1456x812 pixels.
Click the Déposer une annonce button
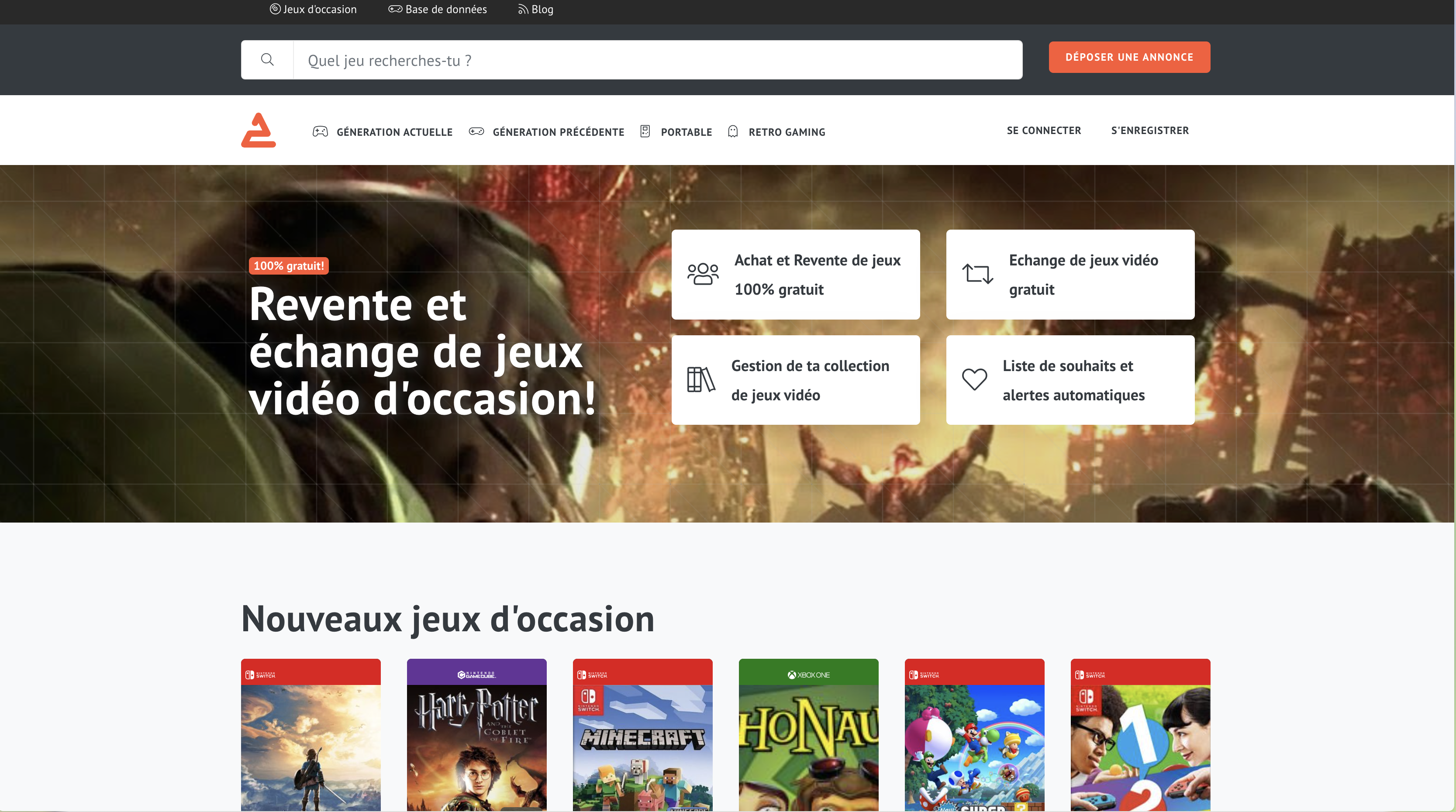[x=1129, y=57]
